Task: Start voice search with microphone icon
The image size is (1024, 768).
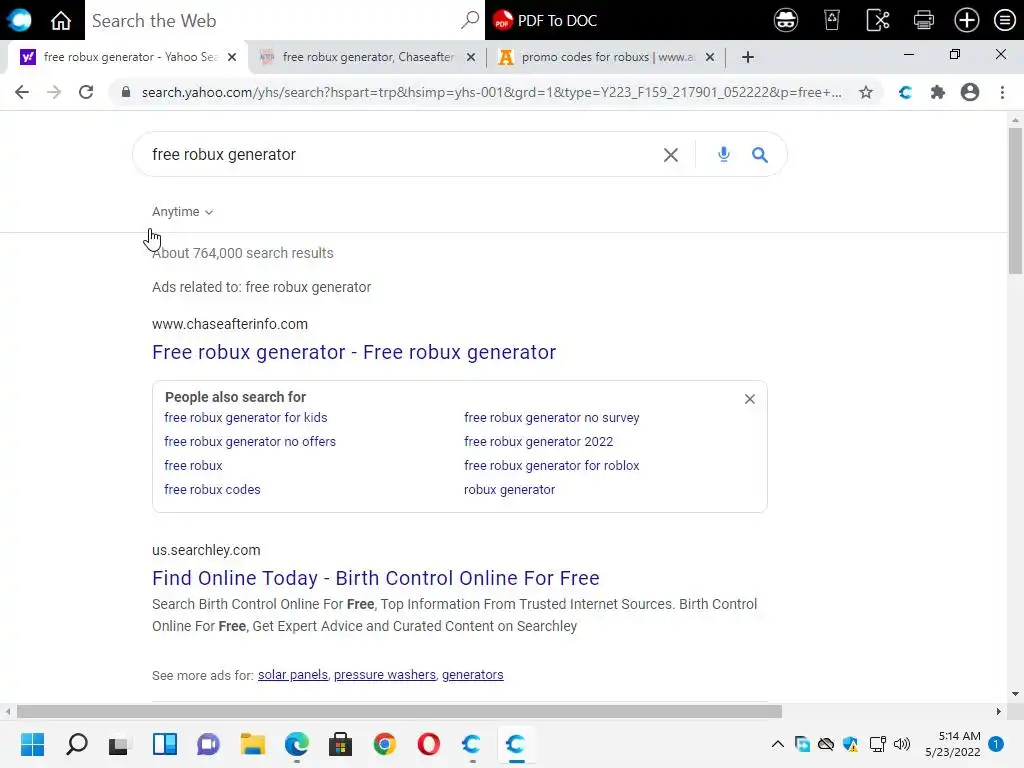Action: point(724,155)
